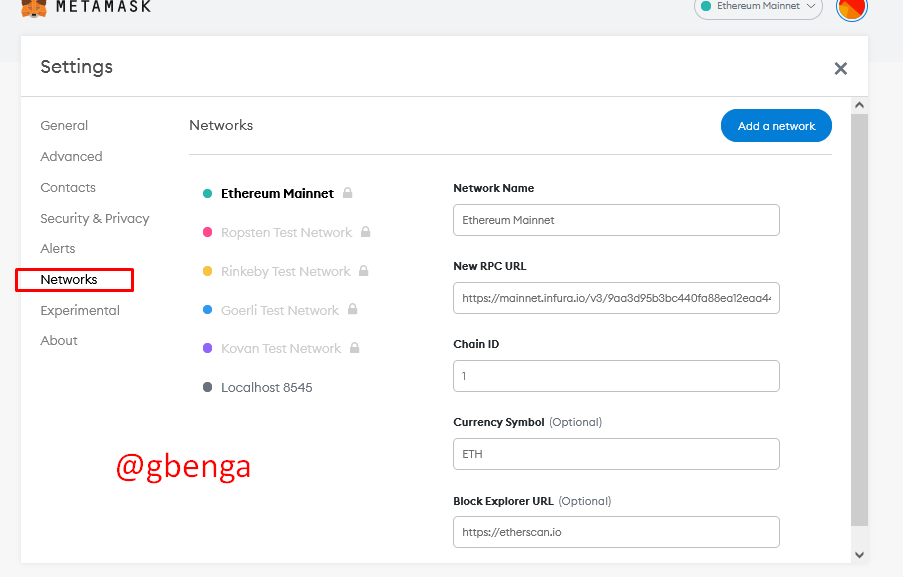Expand the Ethereum Mainnet network dropdown
903x577 pixels.
point(758,7)
